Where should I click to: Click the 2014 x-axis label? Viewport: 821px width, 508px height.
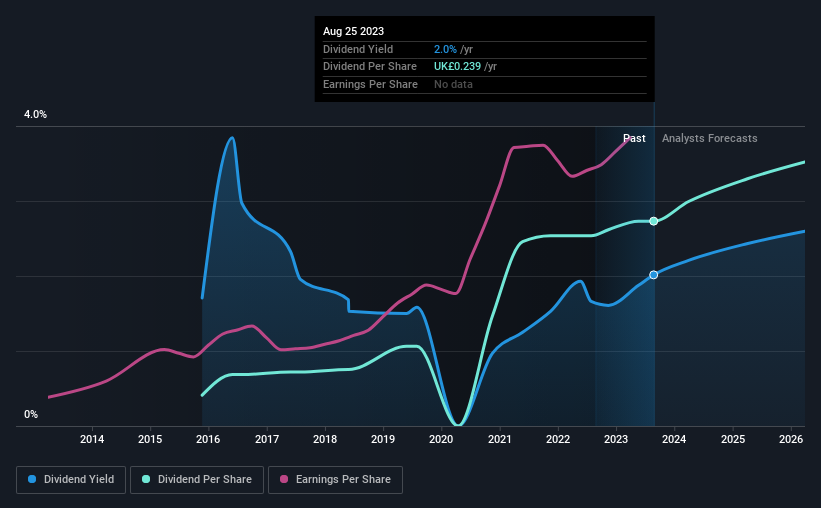point(92,439)
